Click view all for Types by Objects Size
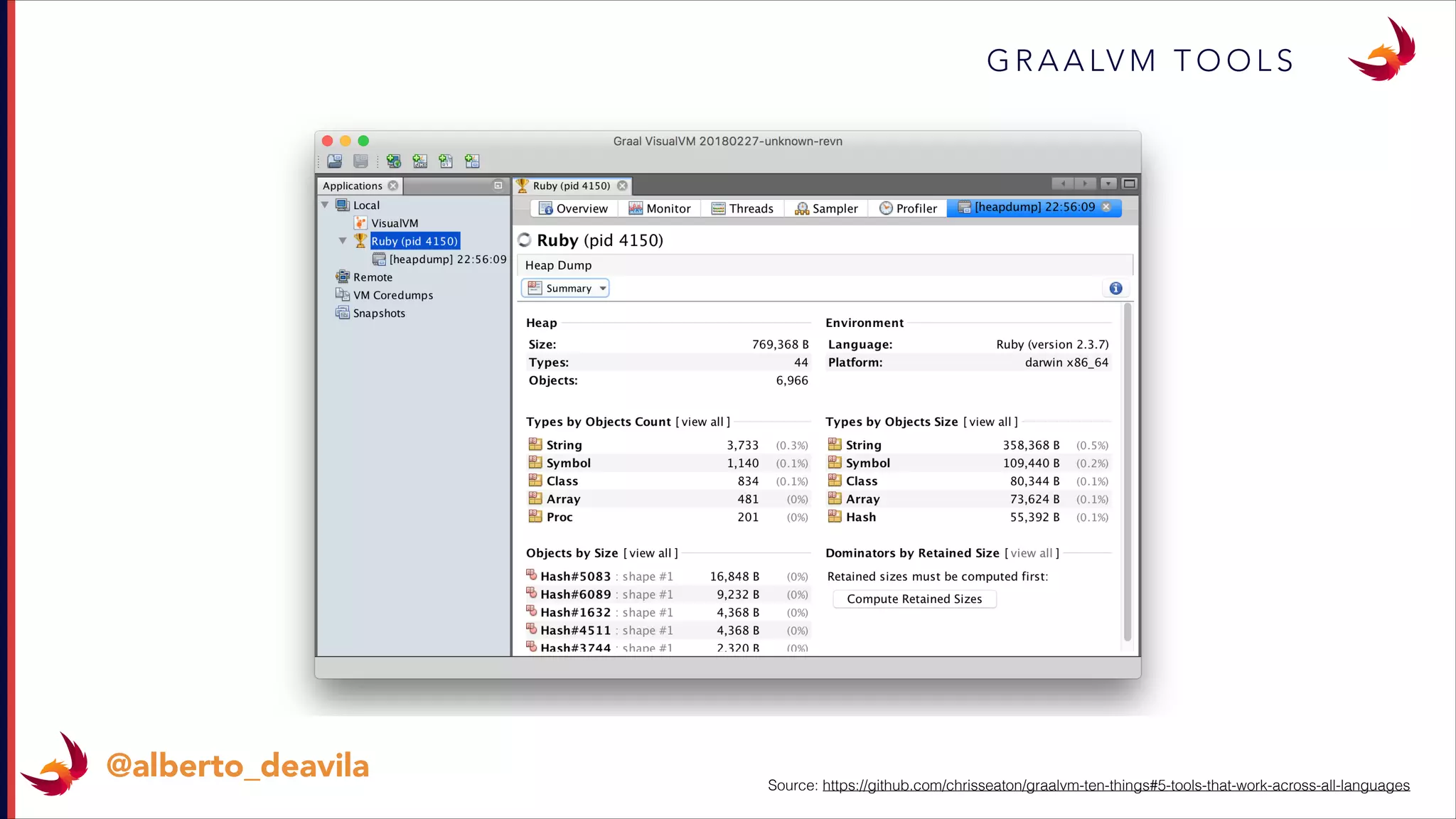This screenshot has width=1456, height=819. 990,422
